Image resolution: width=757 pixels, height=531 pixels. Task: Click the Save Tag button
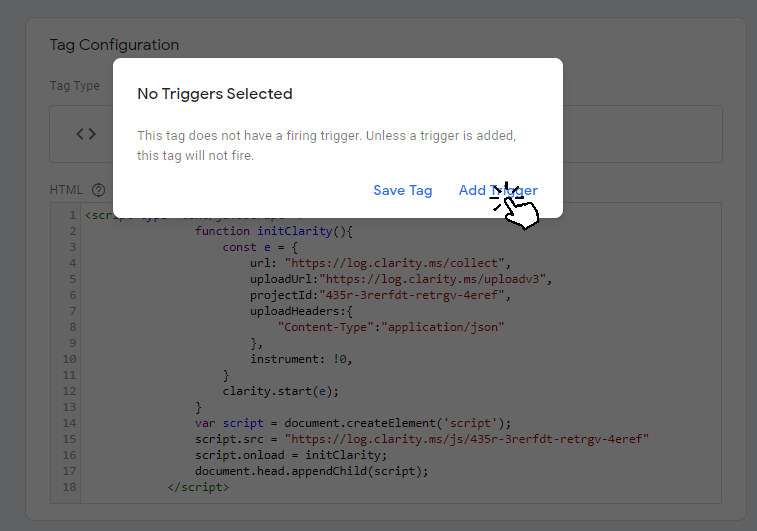(x=403, y=191)
